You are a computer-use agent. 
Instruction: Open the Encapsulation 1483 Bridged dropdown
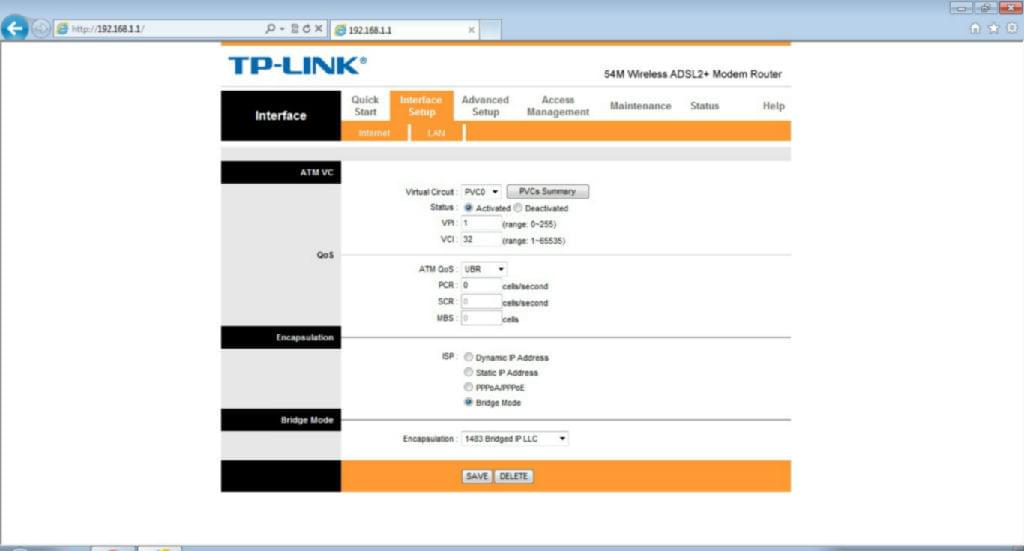[x=514, y=438]
